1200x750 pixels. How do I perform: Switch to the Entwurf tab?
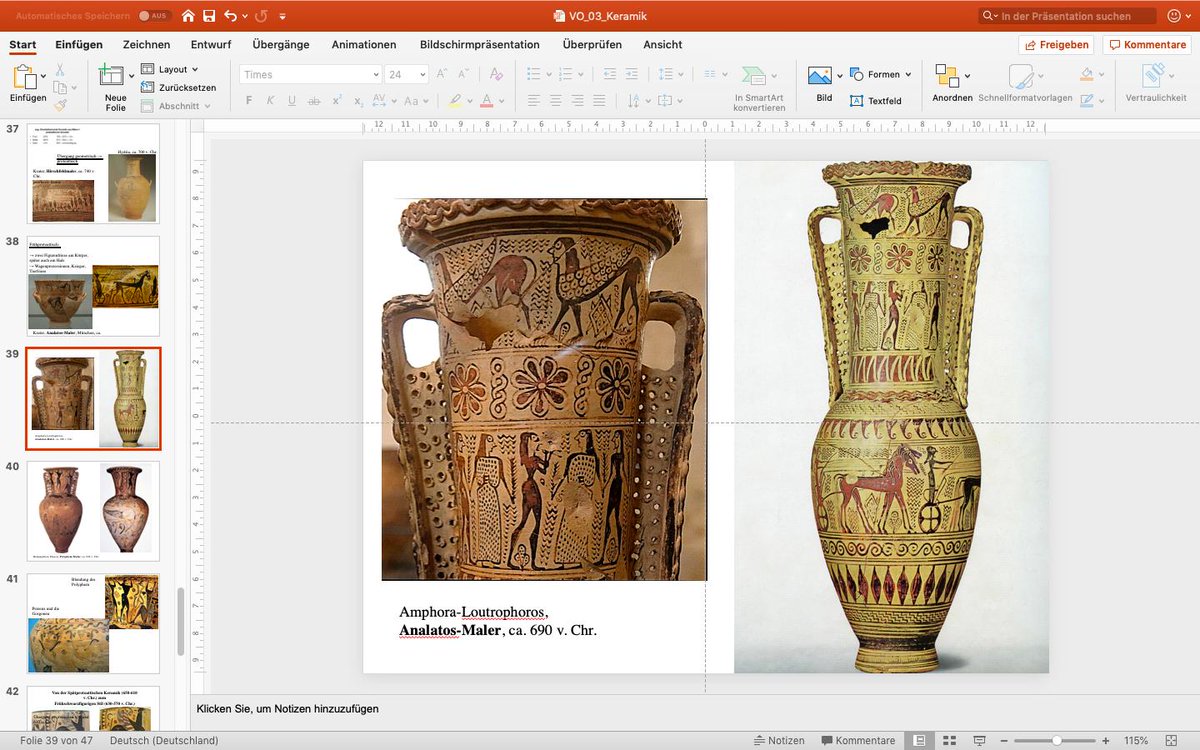pyautogui.click(x=211, y=45)
